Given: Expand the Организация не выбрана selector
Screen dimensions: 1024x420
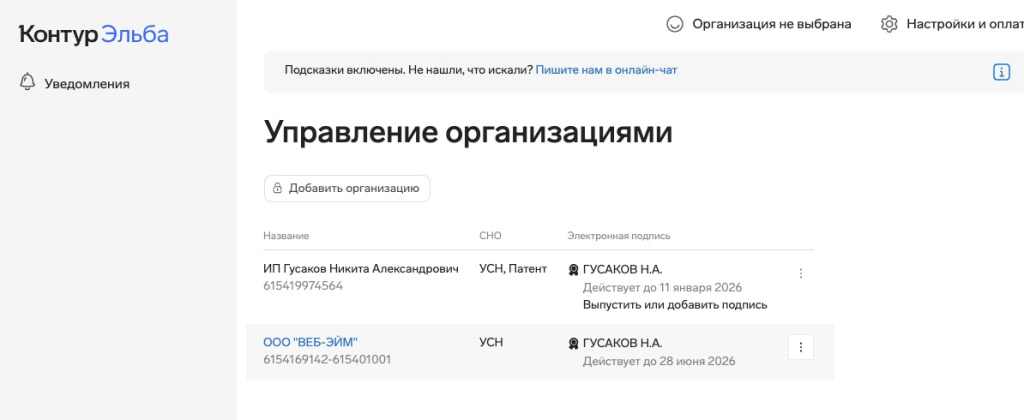Looking at the screenshot, I should coord(771,24).
